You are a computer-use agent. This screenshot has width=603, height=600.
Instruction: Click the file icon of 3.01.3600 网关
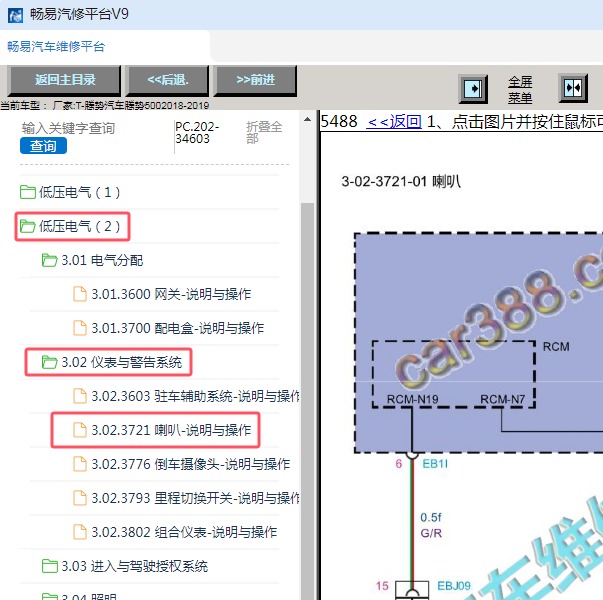coord(80,294)
